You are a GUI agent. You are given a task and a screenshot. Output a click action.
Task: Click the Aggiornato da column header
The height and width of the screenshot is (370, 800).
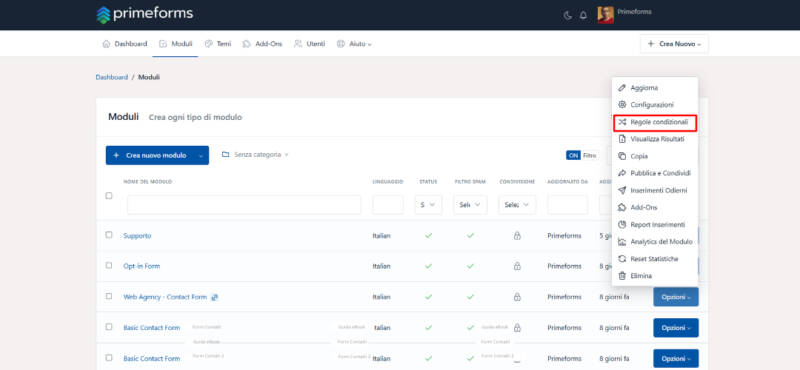[x=567, y=182]
